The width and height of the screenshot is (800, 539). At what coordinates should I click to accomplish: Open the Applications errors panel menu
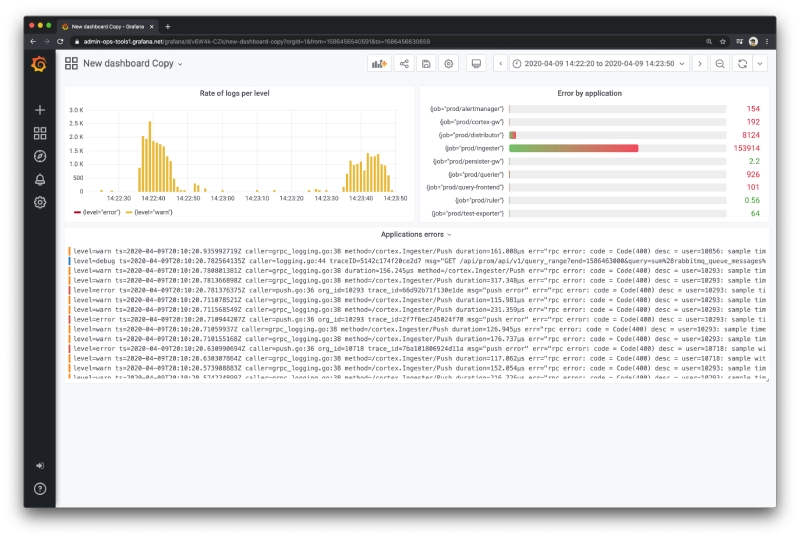pos(416,235)
